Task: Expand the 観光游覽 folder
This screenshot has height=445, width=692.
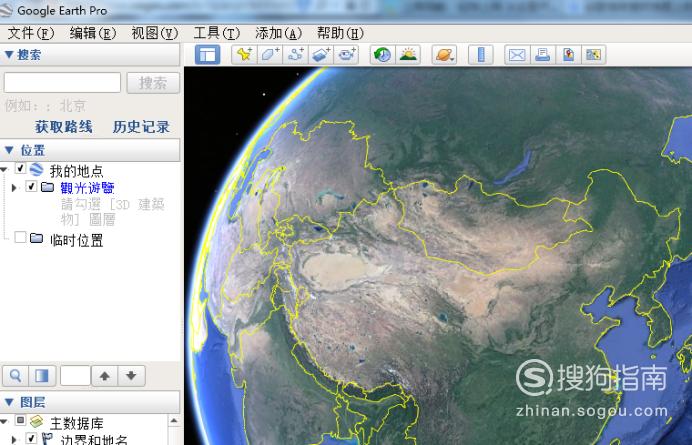Action: pyautogui.click(x=14, y=188)
